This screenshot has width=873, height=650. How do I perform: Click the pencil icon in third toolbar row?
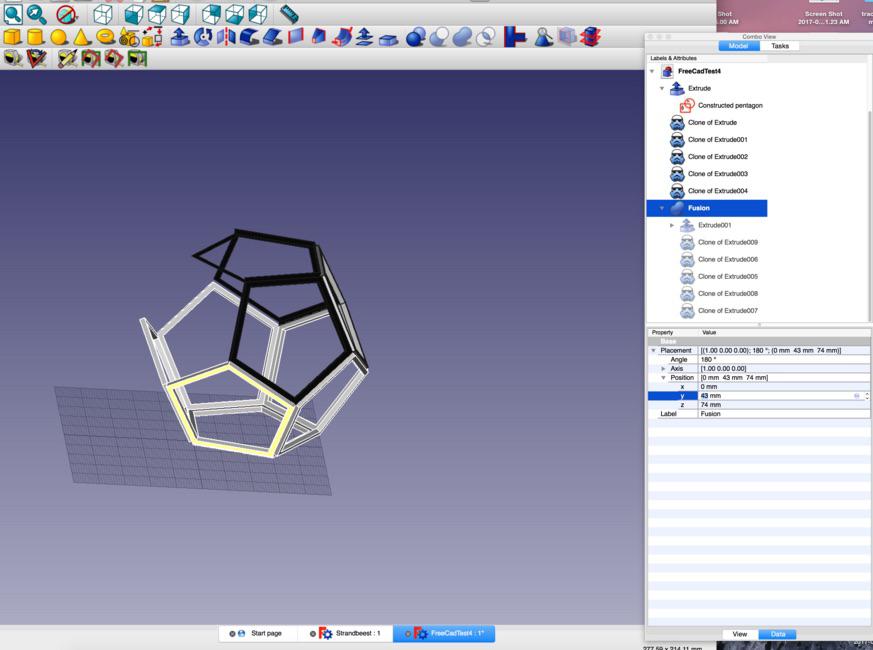pos(67,58)
